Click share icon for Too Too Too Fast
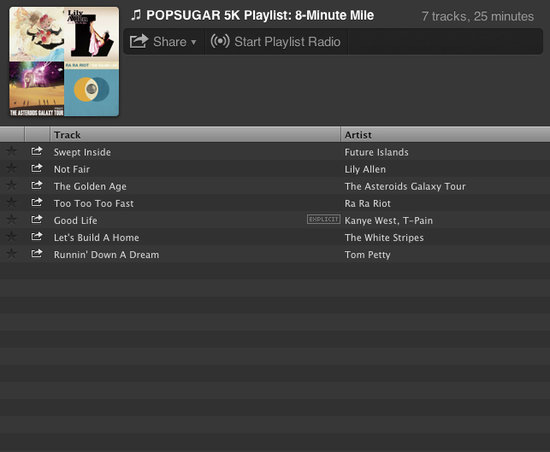The width and height of the screenshot is (550, 452). 37,203
